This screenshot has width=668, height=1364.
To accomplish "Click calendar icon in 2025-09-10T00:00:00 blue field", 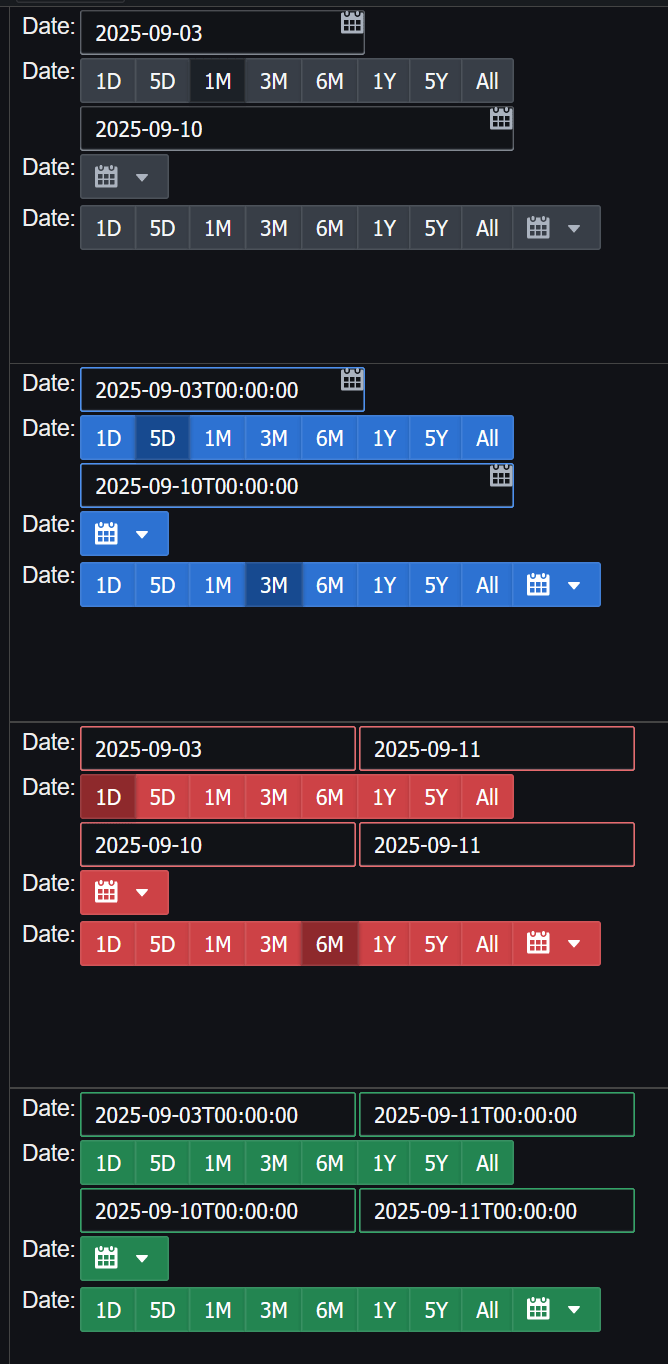I will tap(501, 475).
